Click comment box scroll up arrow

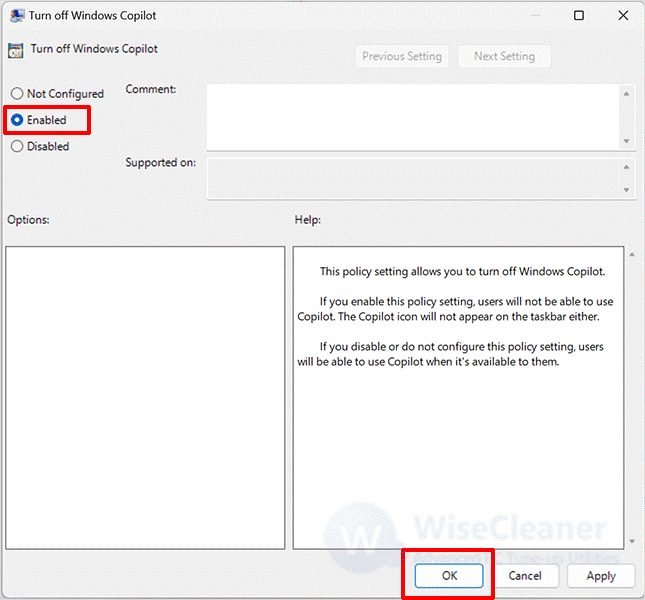click(x=626, y=94)
